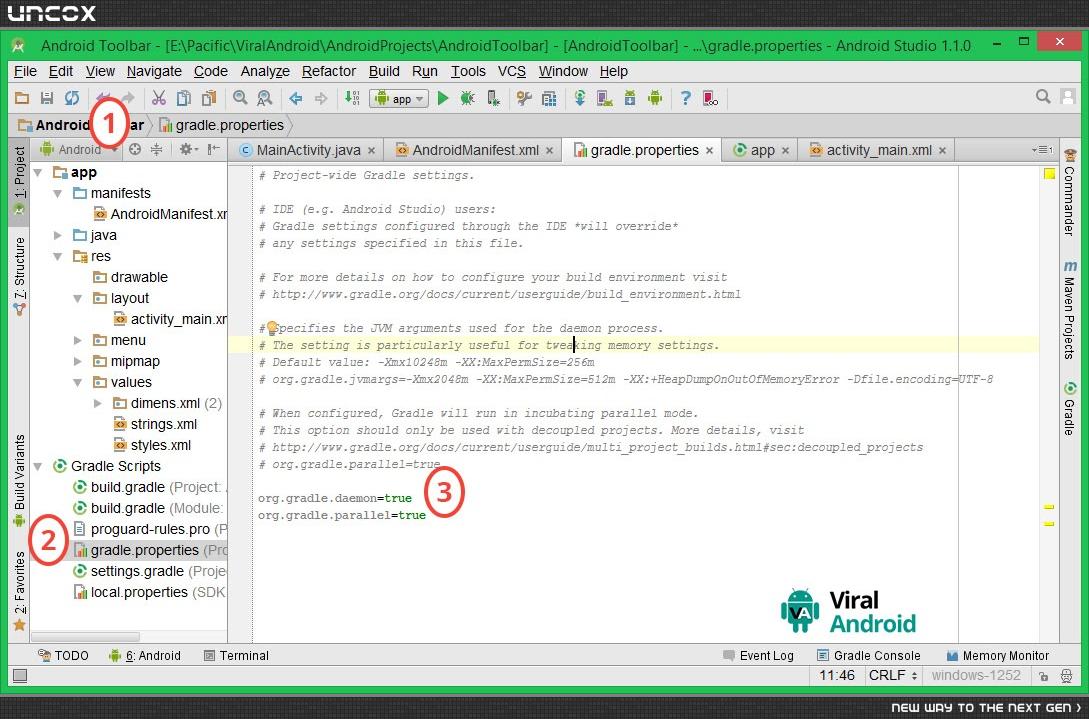
Task: Hide the Project panel with the hide icon
Action: point(214,149)
